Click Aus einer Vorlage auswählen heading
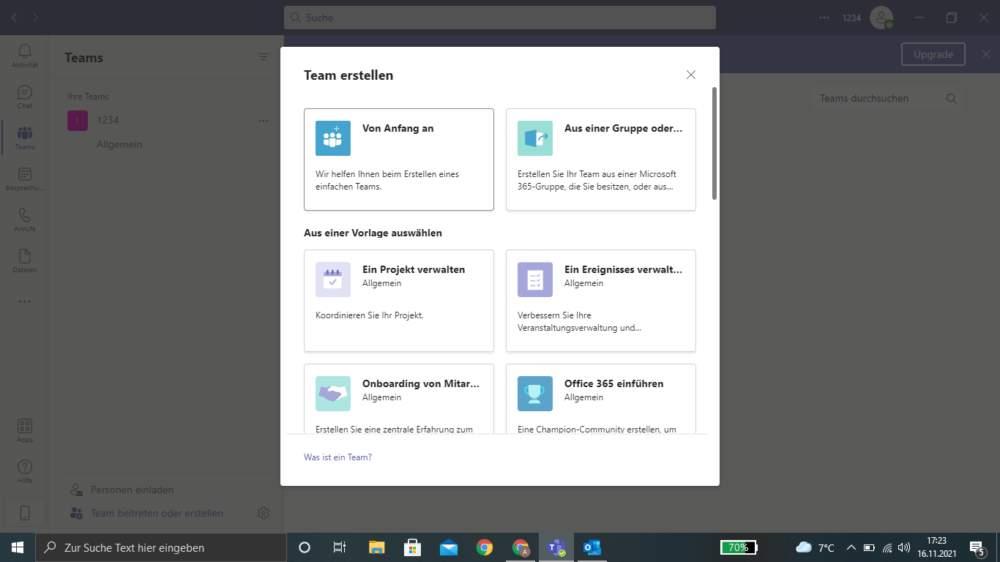Image resolution: width=1000 pixels, height=562 pixels. click(x=372, y=233)
